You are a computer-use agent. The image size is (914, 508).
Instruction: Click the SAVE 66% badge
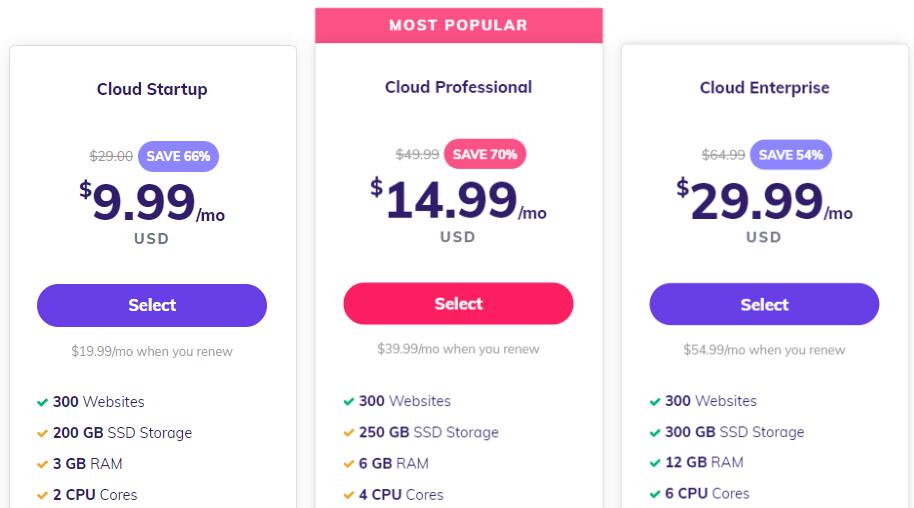pyautogui.click(x=178, y=156)
